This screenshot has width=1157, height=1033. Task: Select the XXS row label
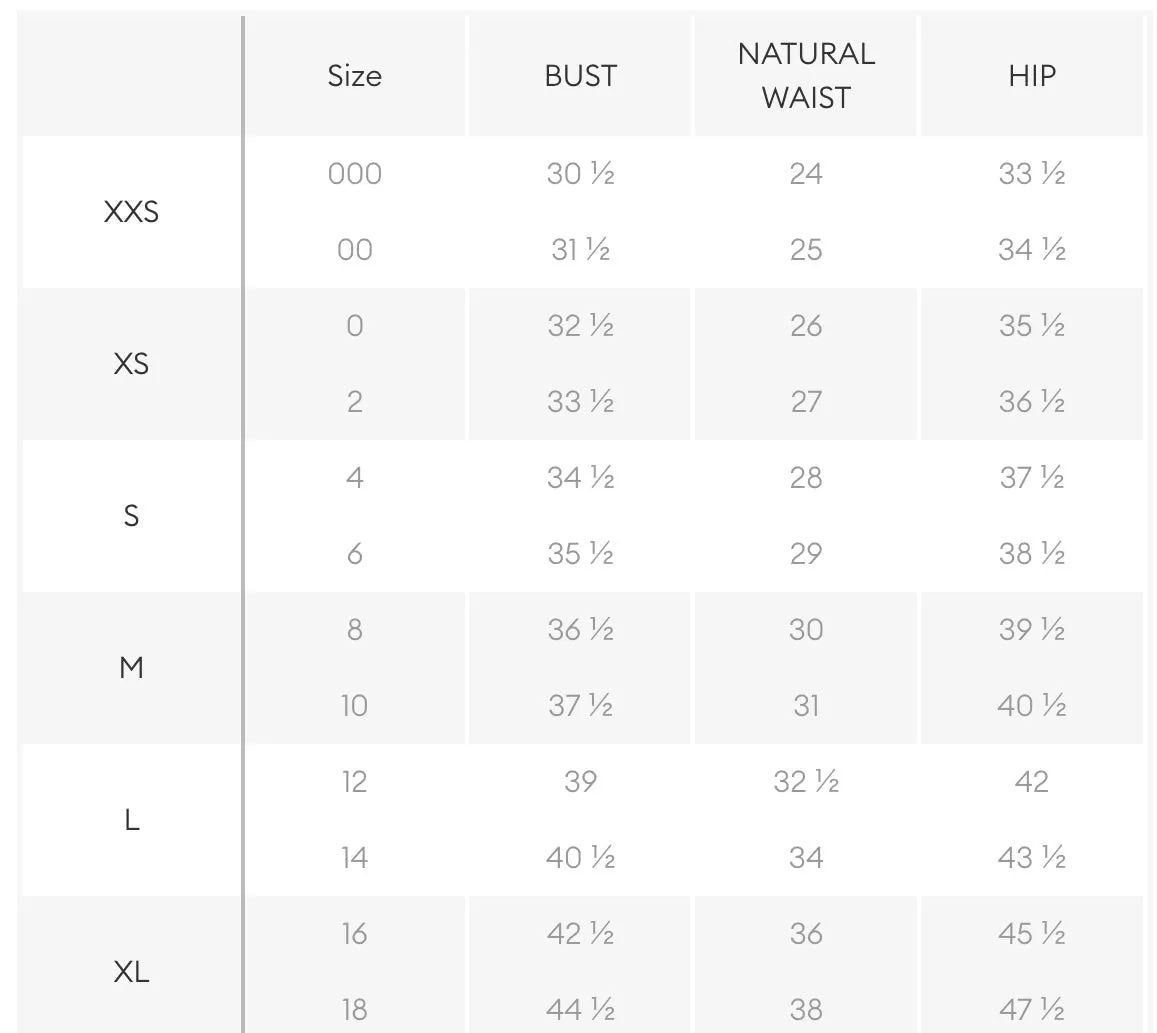(131, 212)
